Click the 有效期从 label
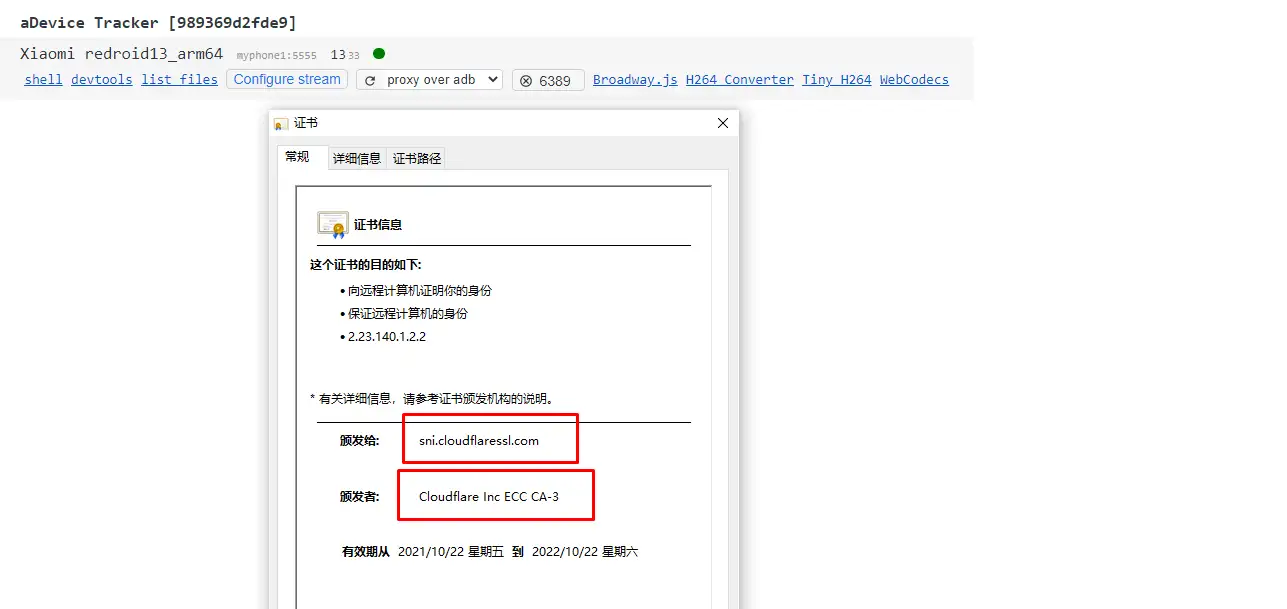 [366, 552]
